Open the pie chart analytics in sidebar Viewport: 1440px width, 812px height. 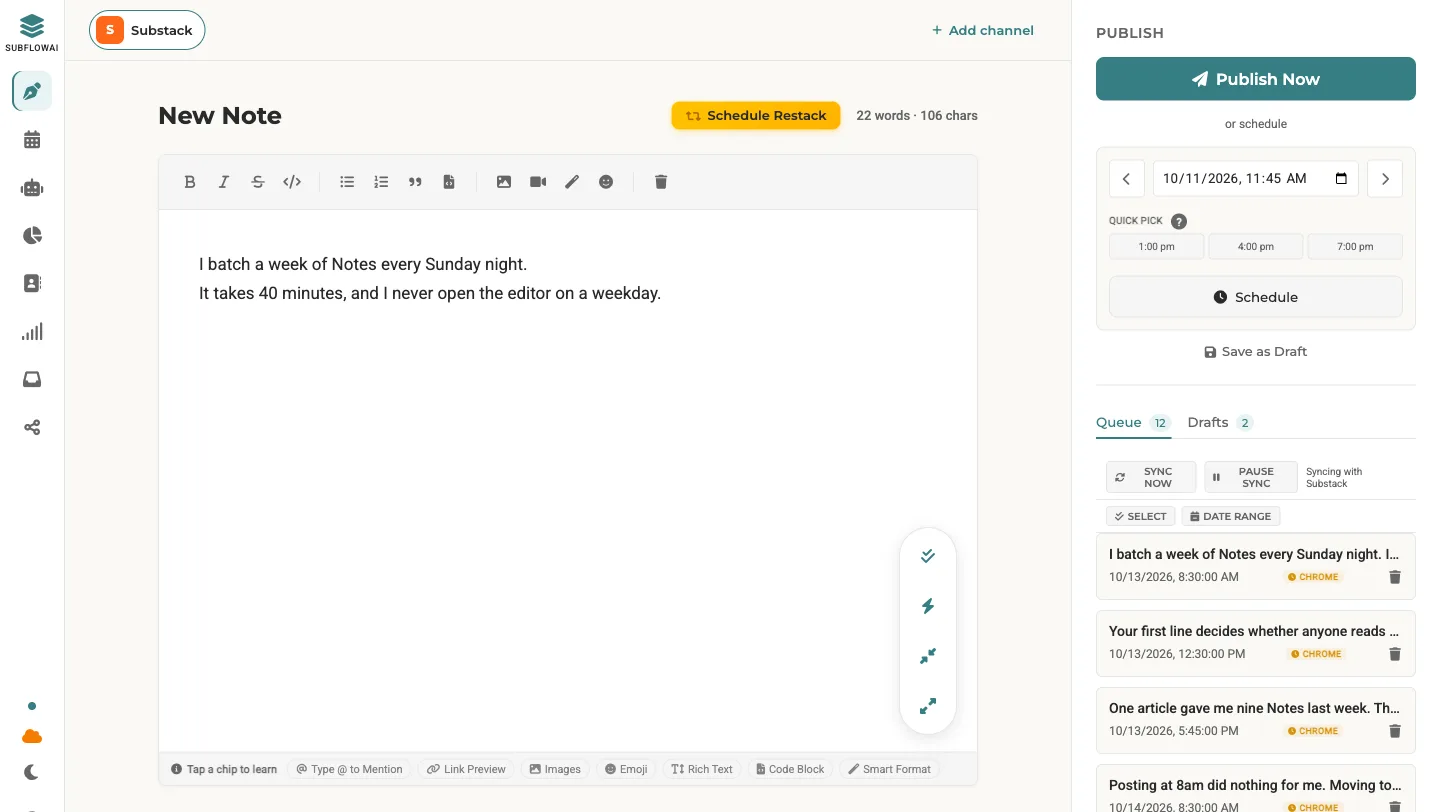tap(32, 236)
